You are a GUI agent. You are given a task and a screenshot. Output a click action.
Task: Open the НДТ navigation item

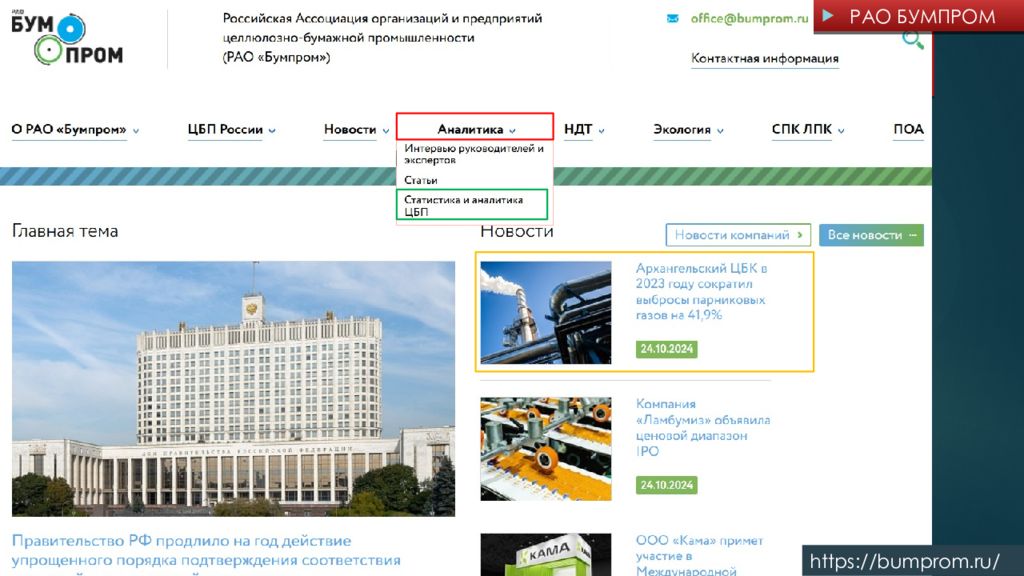(x=578, y=129)
